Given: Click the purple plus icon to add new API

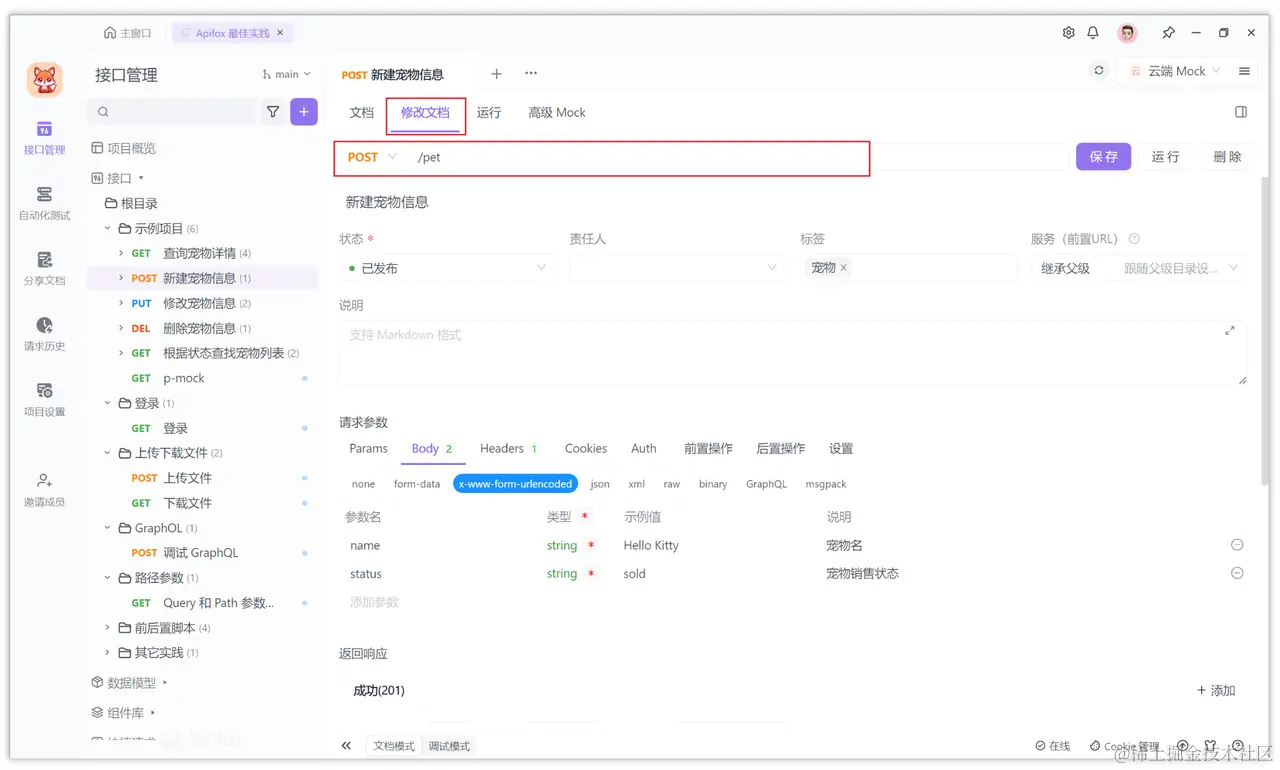Looking at the screenshot, I should [303, 112].
